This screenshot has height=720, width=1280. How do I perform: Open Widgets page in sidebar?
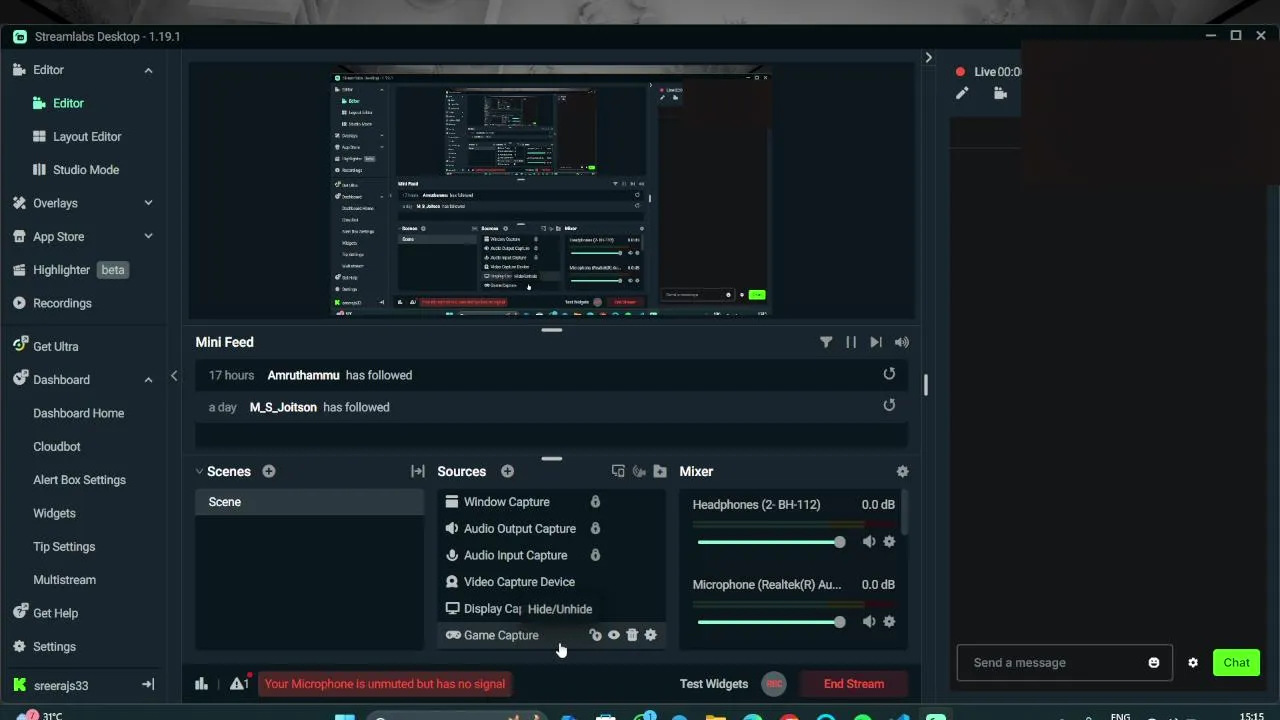pos(54,513)
